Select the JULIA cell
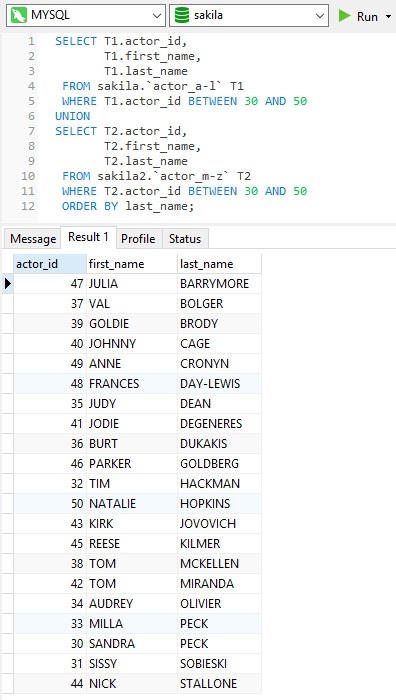Image resolution: width=396 pixels, height=700 pixels. tap(132, 283)
